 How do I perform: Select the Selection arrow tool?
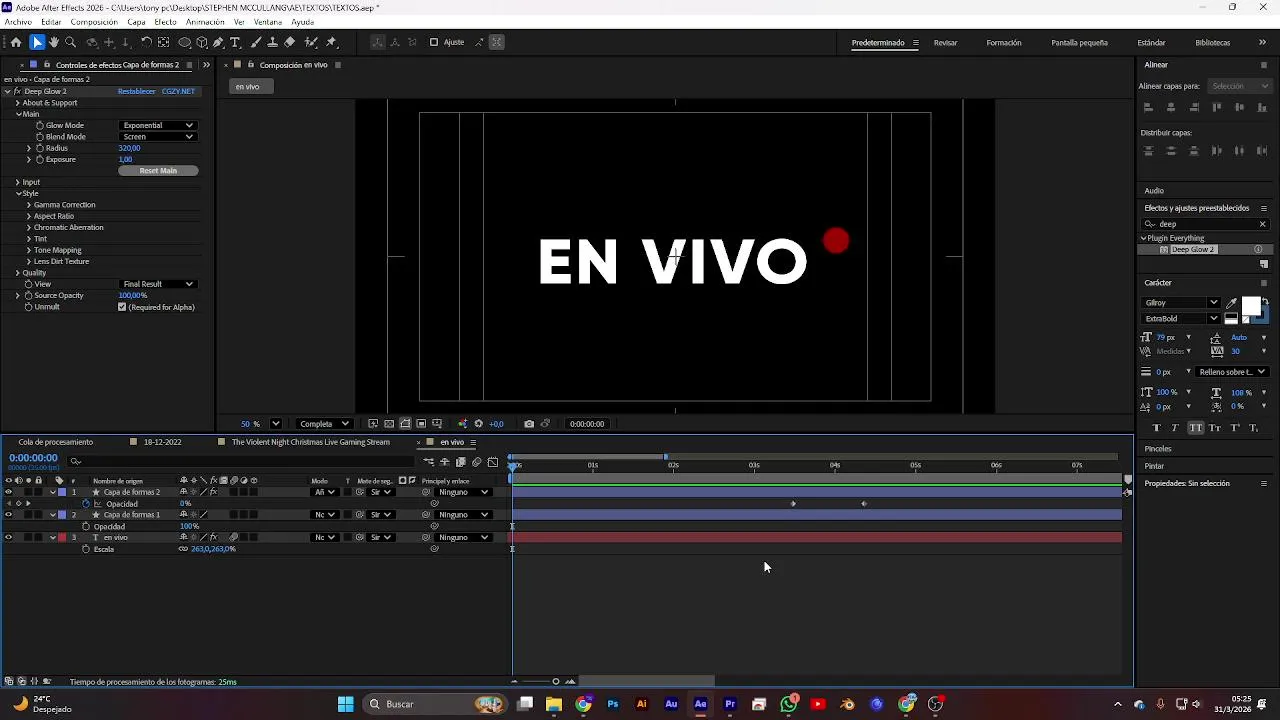[37, 42]
